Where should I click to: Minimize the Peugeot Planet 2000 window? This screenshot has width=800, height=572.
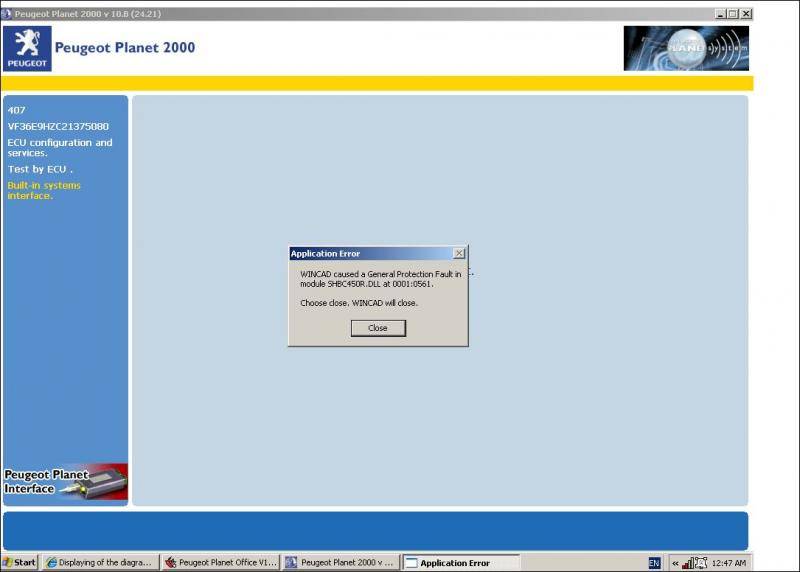click(x=721, y=13)
